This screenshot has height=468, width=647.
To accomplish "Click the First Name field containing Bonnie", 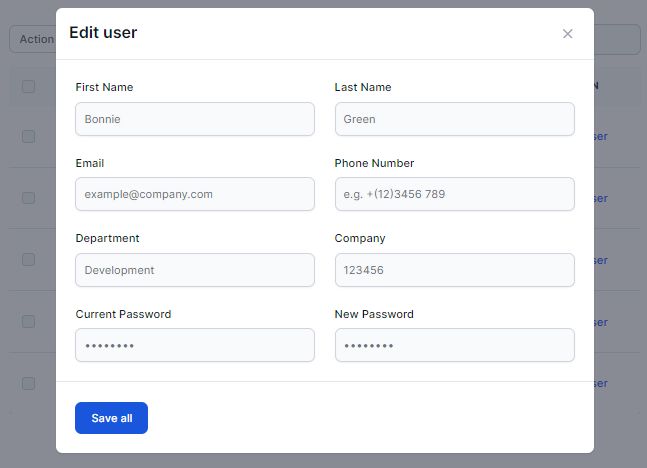I will tap(195, 119).
